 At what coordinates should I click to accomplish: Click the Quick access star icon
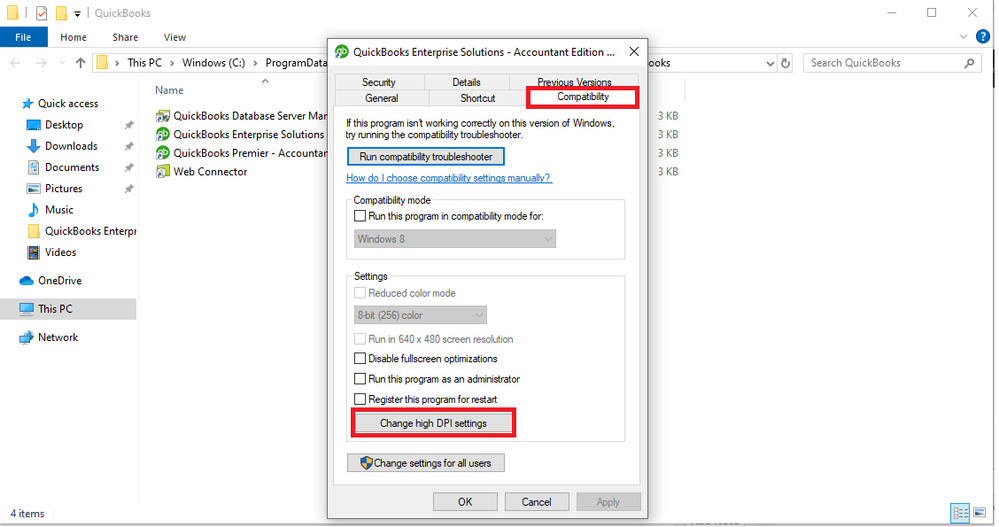(x=27, y=103)
